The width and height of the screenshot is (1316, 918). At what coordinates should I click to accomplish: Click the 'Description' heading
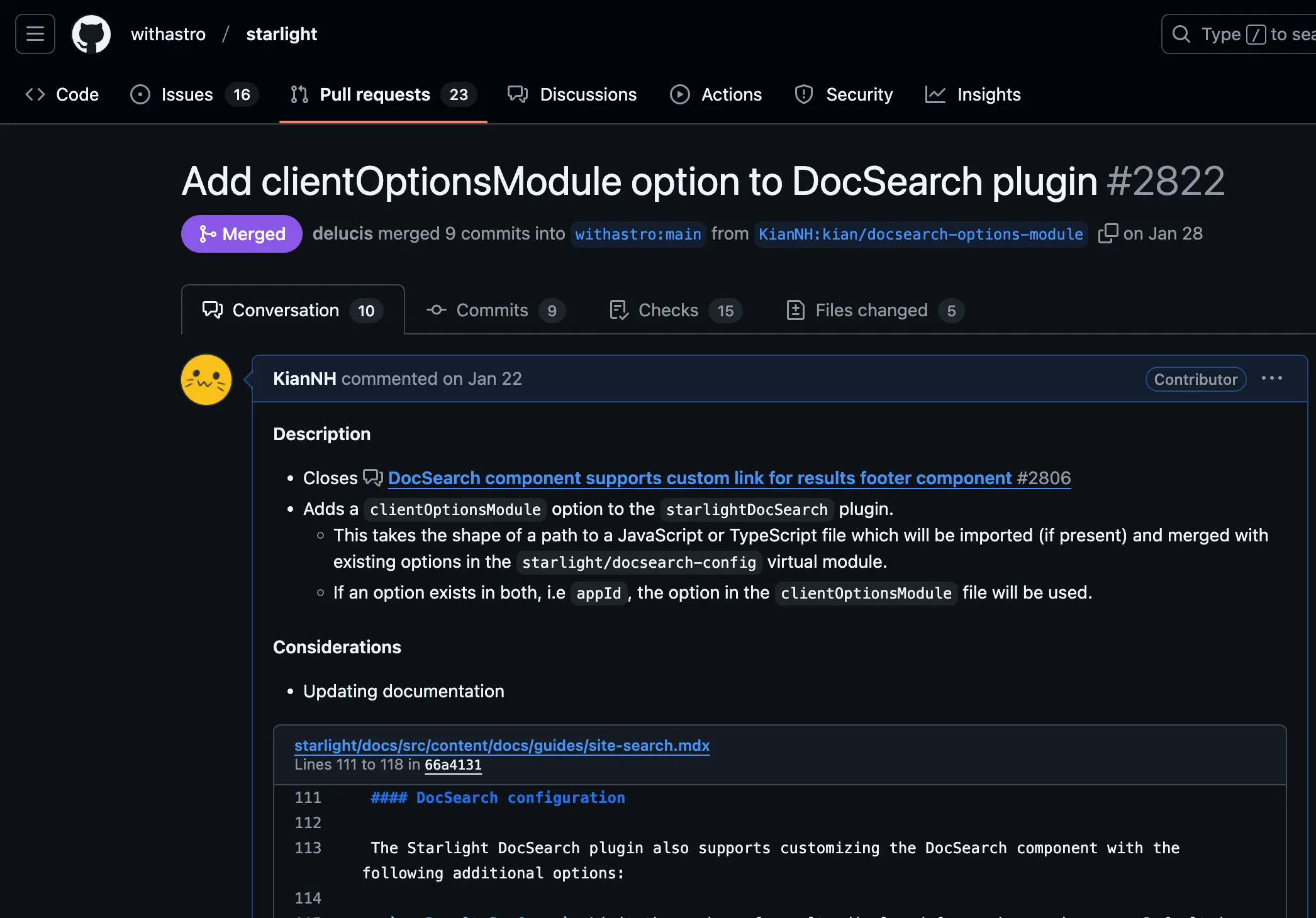tap(322, 434)
